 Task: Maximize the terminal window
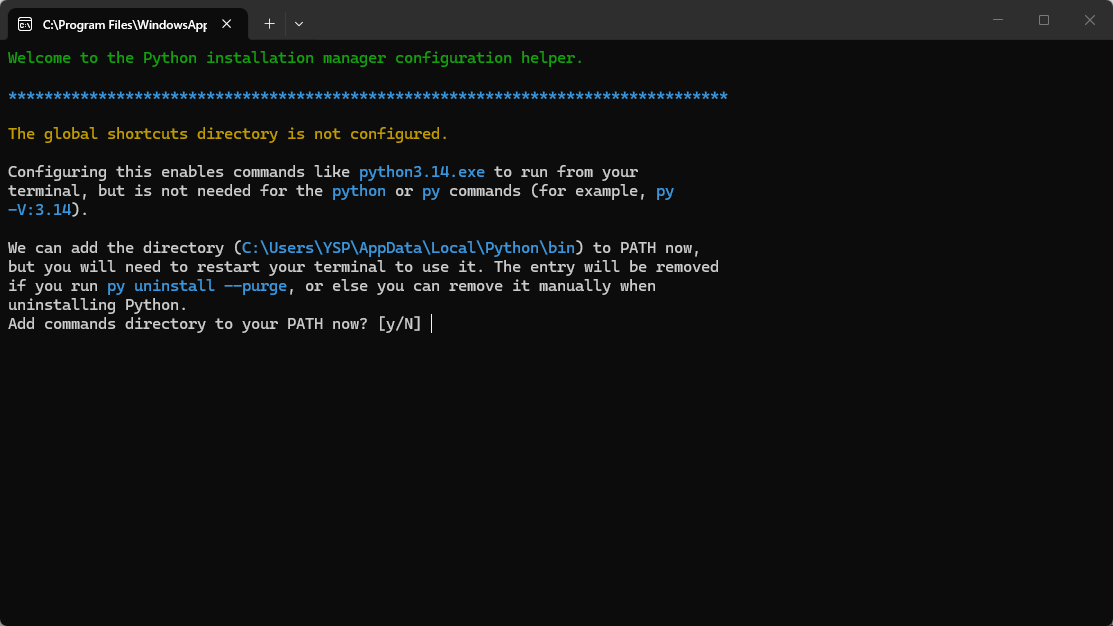pyautogui.click(x=1043, y=20)
